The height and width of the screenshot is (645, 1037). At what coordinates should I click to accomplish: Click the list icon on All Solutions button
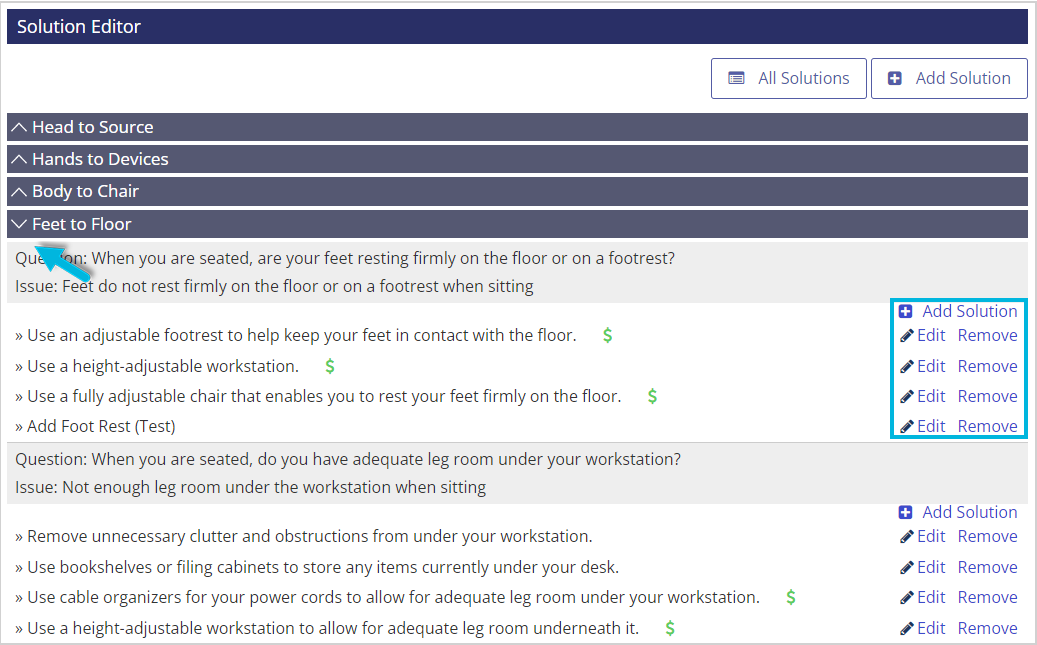pyautogui.click(x=736, y=78)
